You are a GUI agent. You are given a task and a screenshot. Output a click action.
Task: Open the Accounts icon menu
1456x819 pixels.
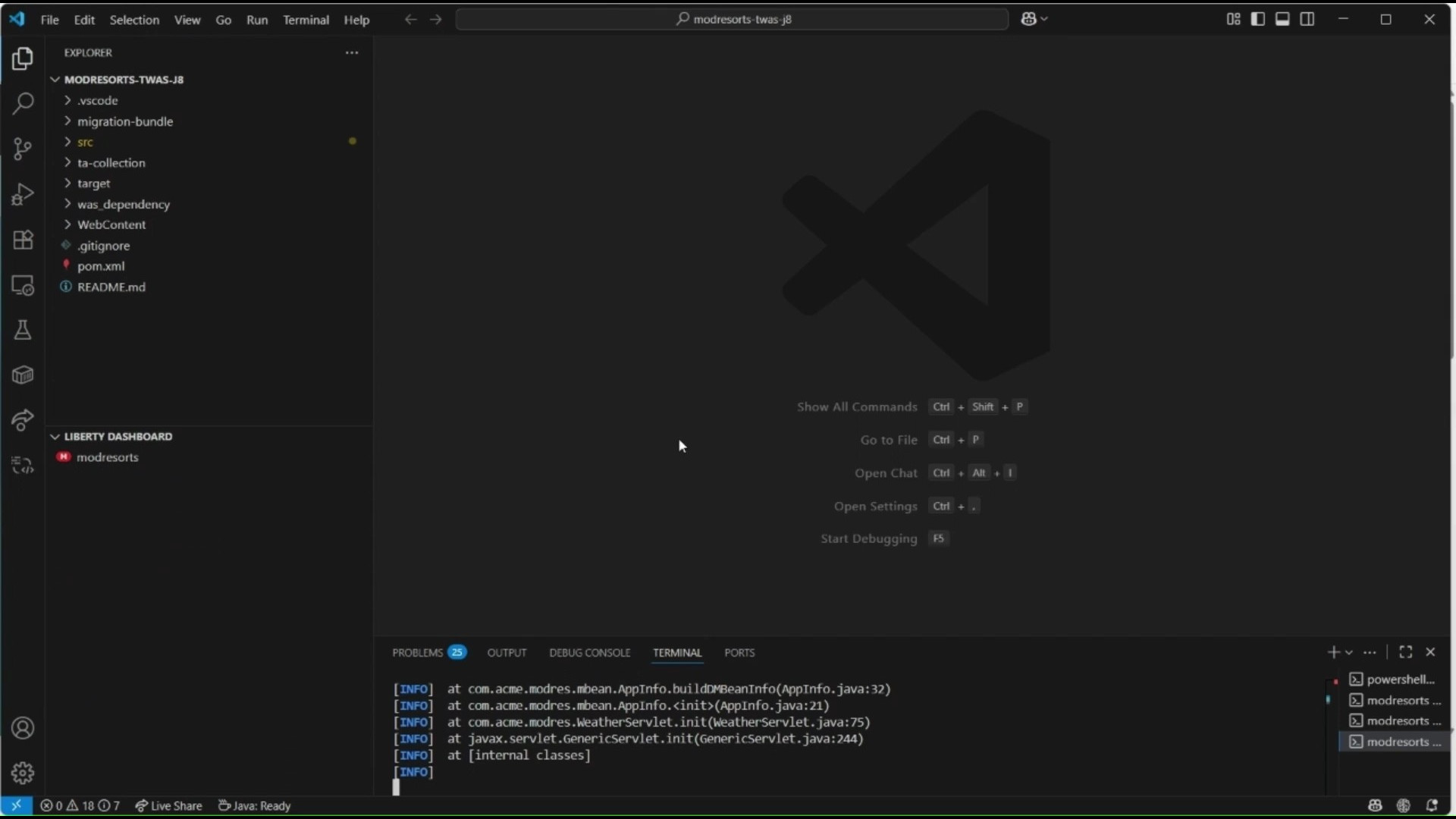point(23,728)
